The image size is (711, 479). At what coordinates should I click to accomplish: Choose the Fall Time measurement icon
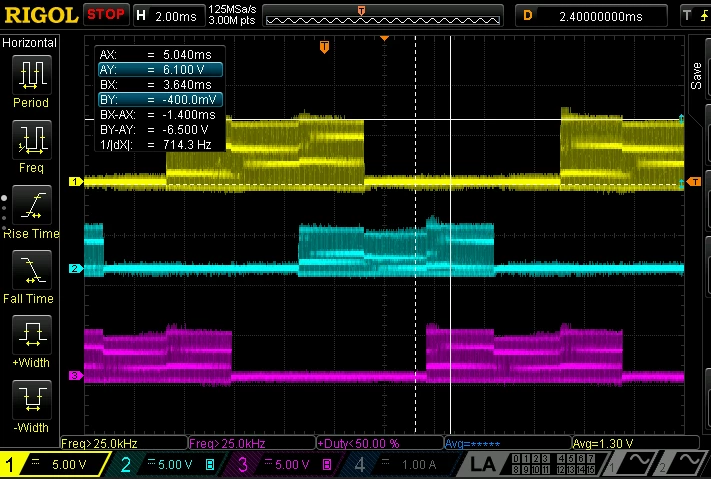[32, 270]
